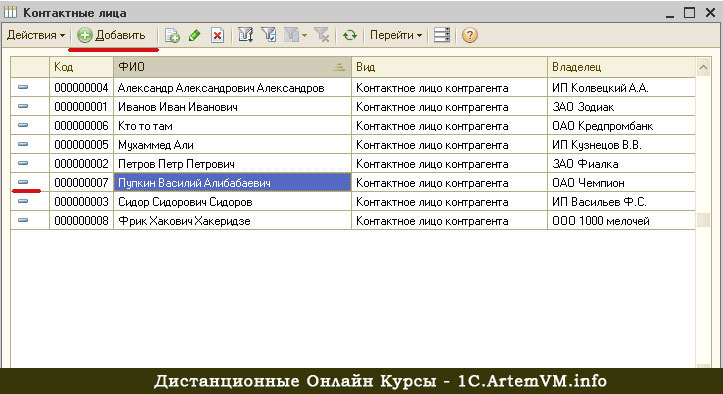Click row icon for Иванов Иван Иванович

tap(23, 106)
